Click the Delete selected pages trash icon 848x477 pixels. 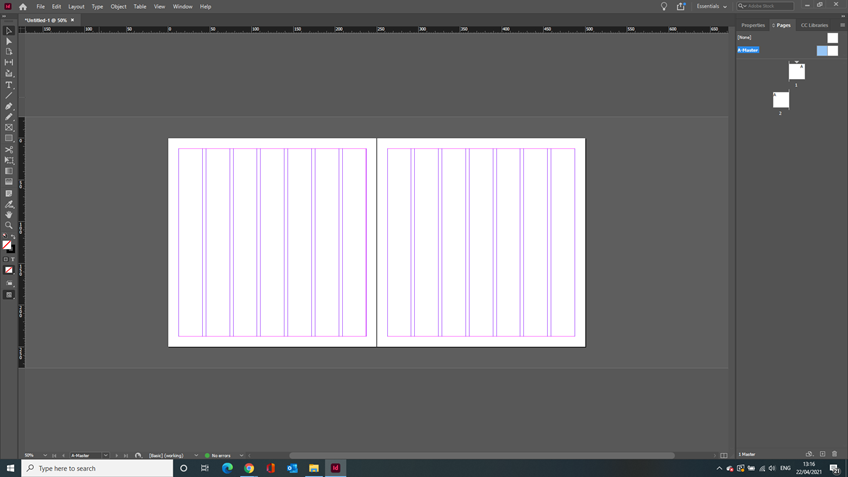(x=834, y=454)
